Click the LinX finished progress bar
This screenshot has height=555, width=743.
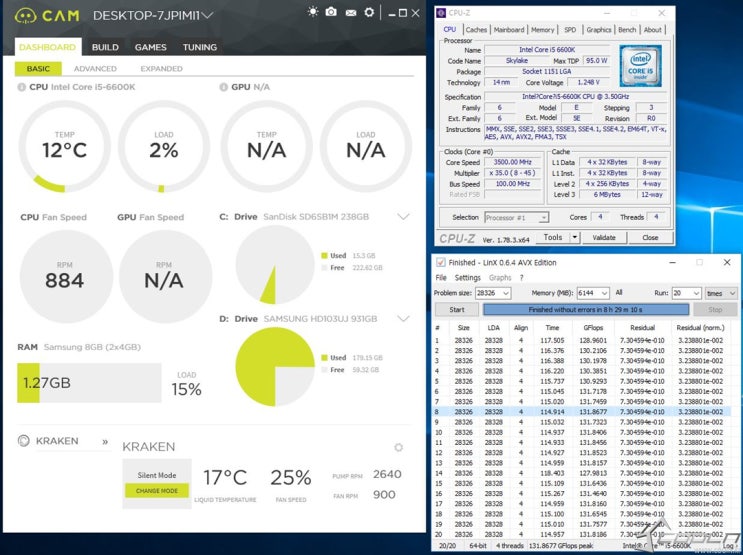(x=586, y=309)
